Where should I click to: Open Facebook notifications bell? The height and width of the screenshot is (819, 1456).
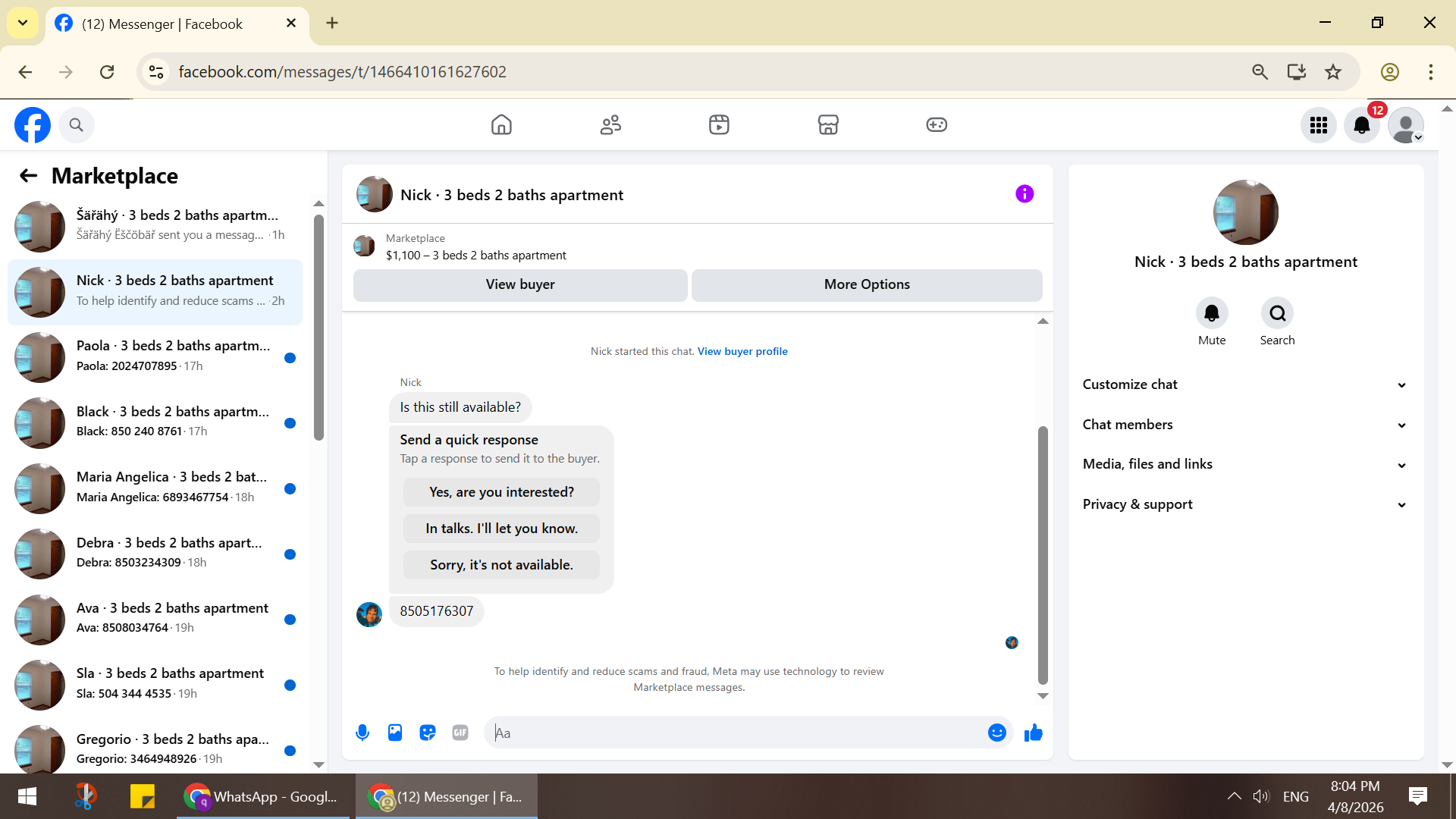tap(1362, 125)
